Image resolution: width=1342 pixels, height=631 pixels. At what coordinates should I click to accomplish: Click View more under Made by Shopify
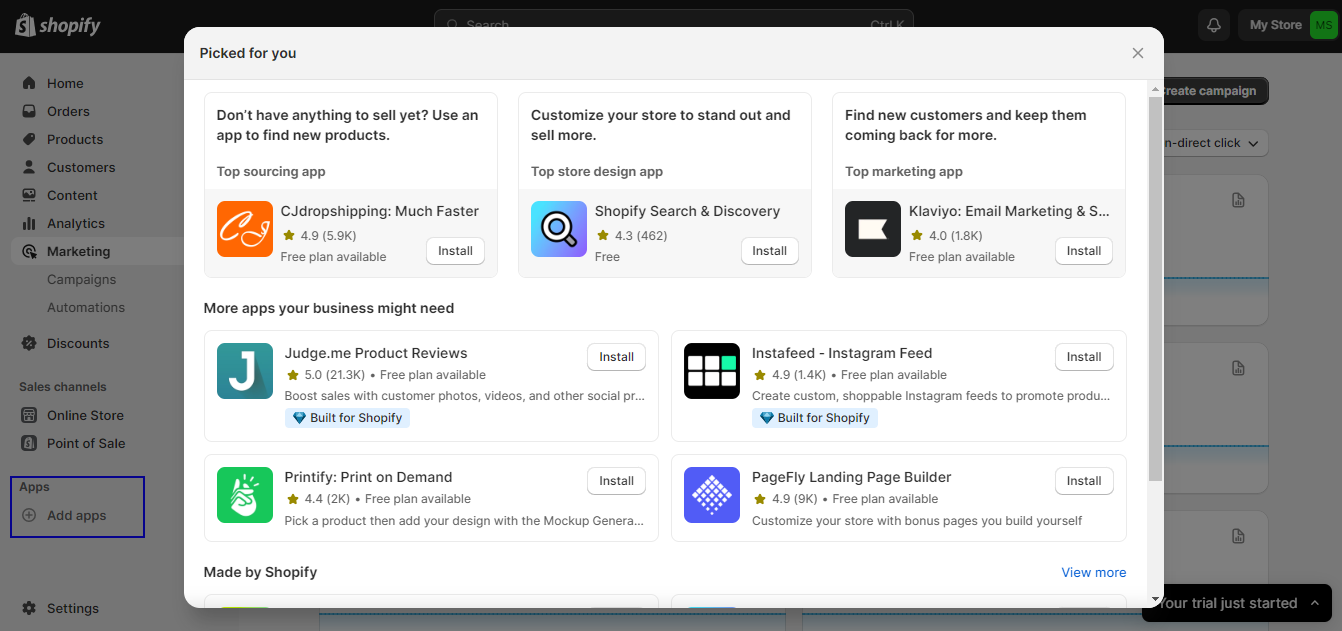[1094, 573]
